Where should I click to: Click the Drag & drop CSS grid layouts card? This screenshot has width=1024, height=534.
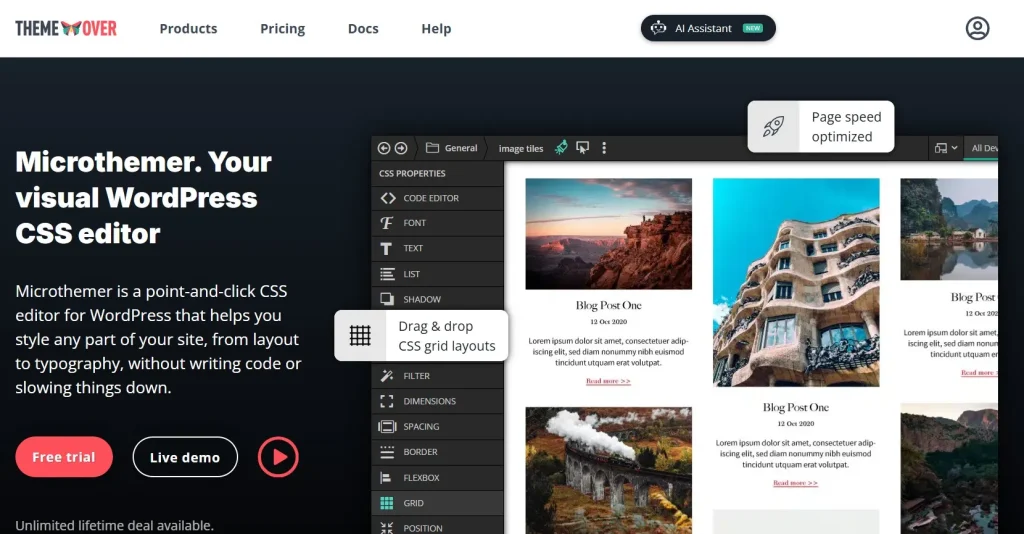click(421, 336)
